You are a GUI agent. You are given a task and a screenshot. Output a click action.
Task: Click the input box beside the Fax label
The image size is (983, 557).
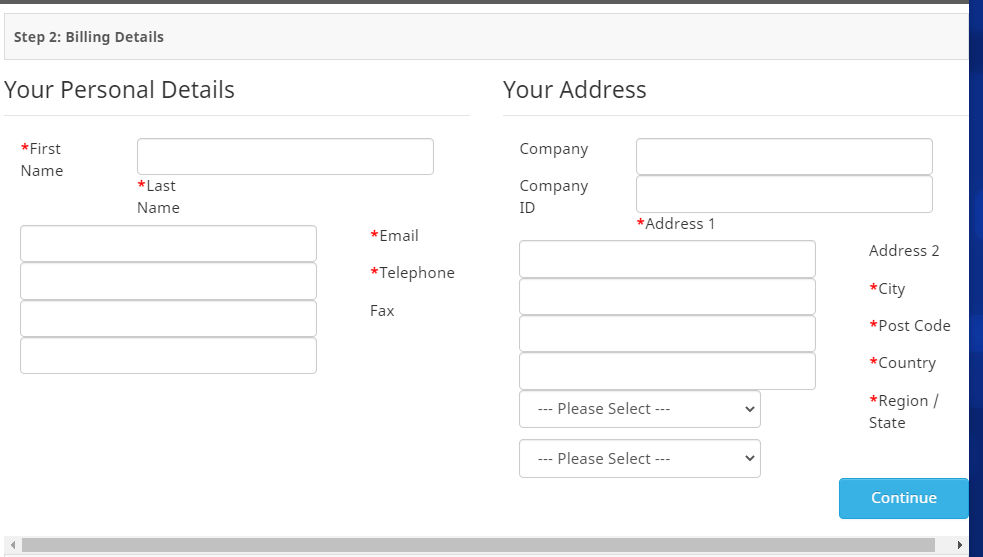168,319
